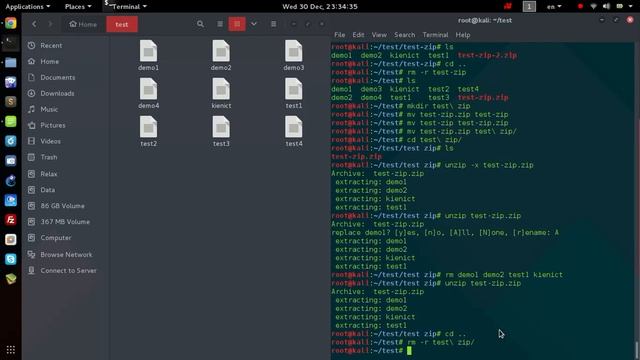Open the en keyboard layout dropdown
The image size is (640, 360).
pos(554,6)
